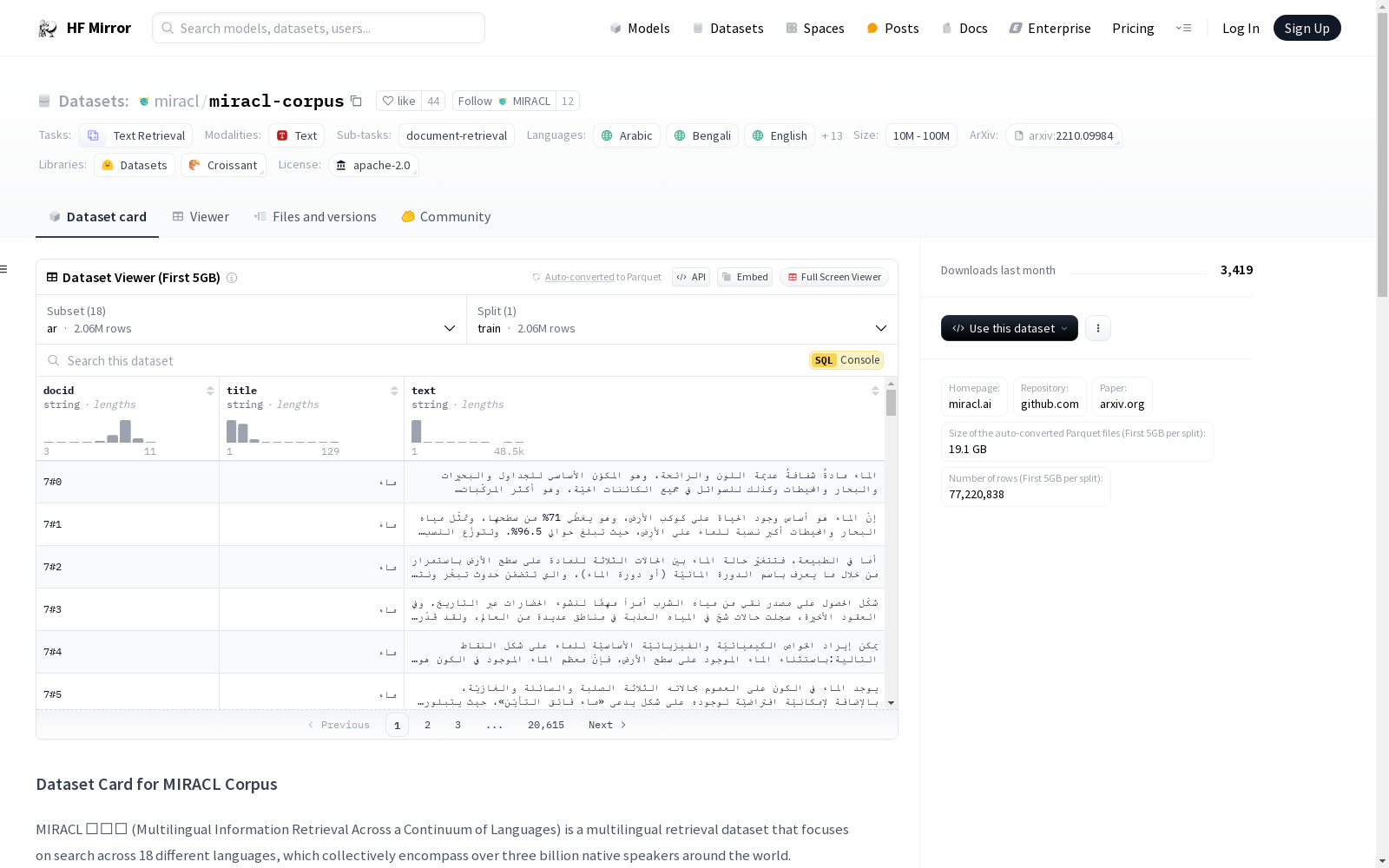The height and width of the screenshot is (868, 1389).
Task: Open the miracl owner link
Action: [176, 101]
